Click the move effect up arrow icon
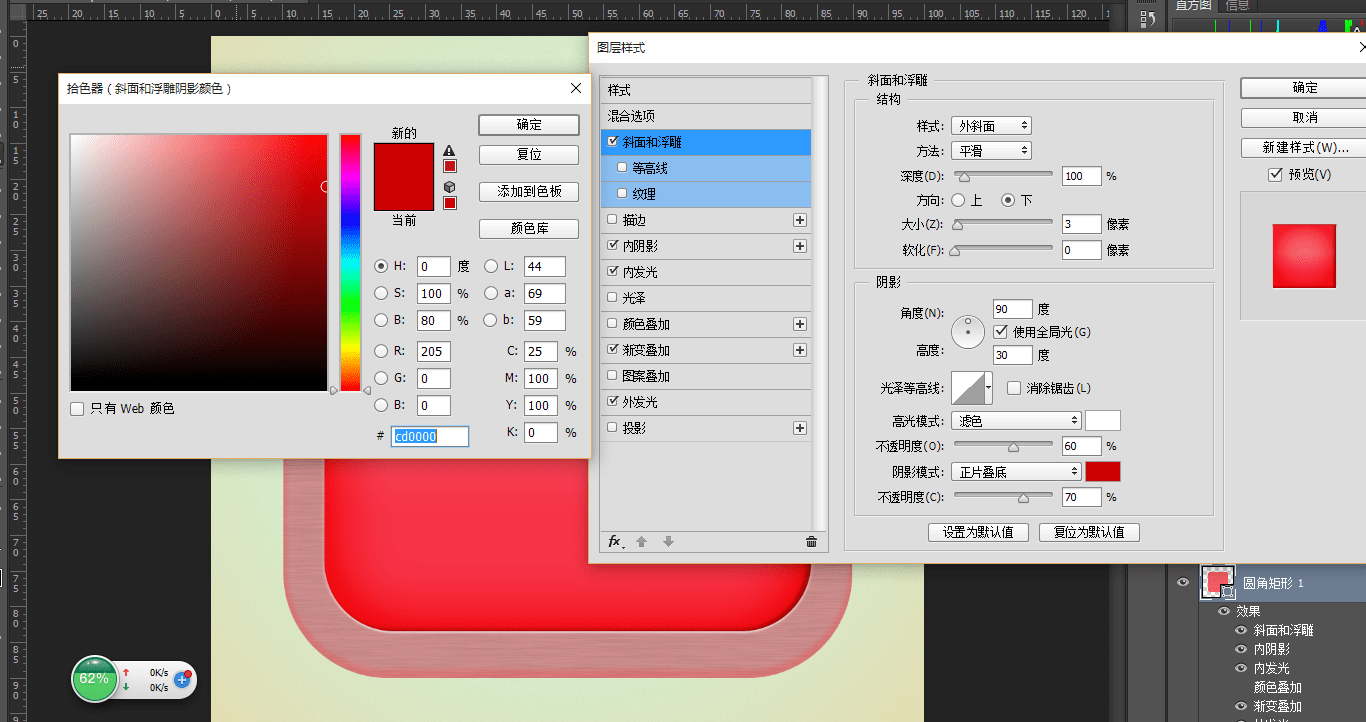Screen dimensions: 1366x722 tap(642, 542)
